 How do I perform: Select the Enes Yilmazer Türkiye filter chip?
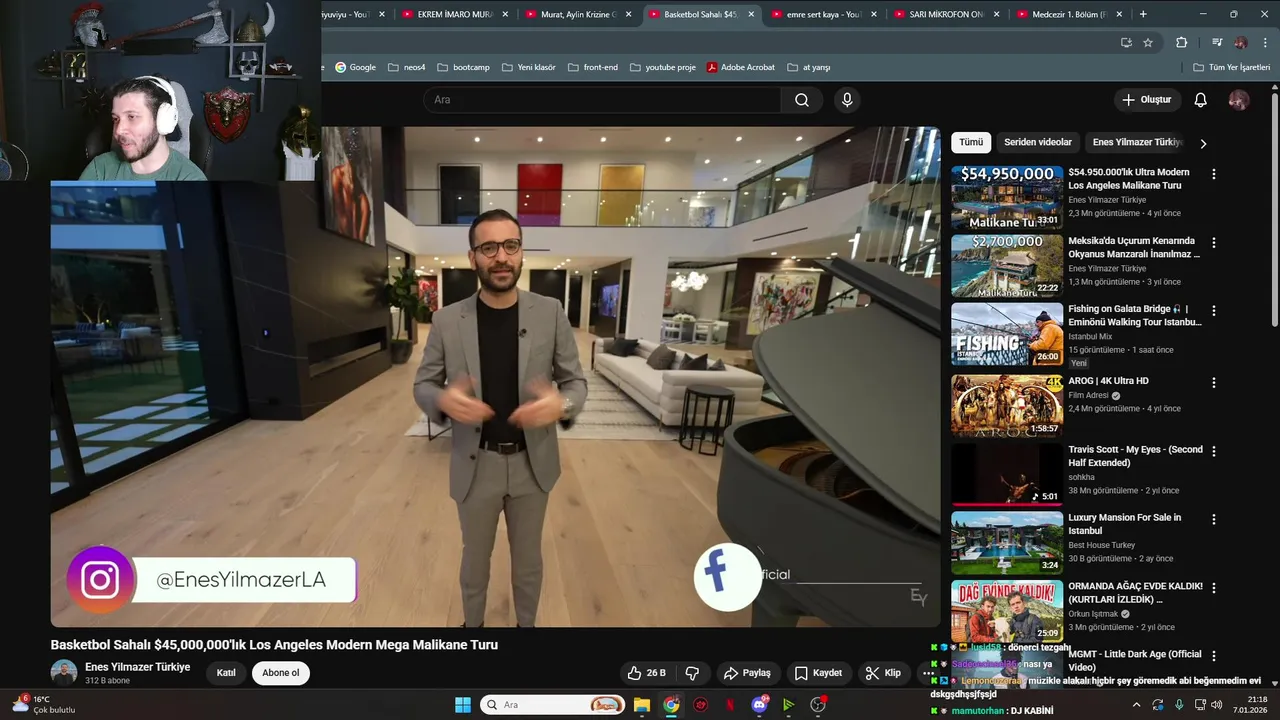tap(1137, 142)
